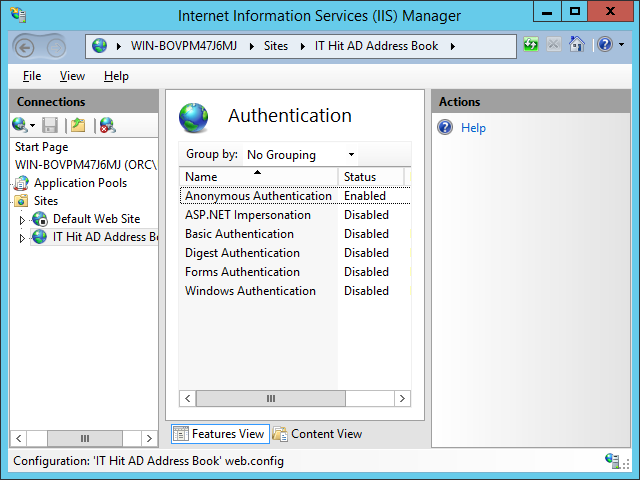Image resolution: width=640 pixels, height=480 pixels.
Task: Open the Help menu
Action: tap(116, 76)
